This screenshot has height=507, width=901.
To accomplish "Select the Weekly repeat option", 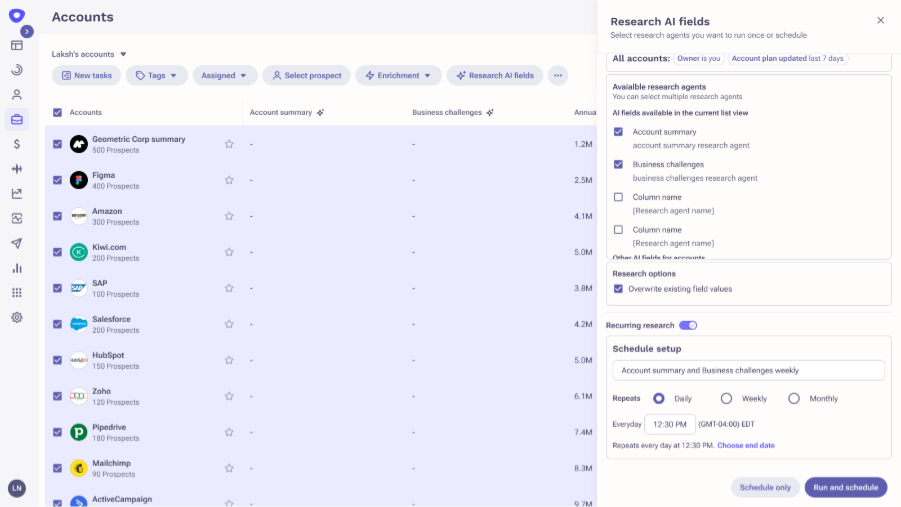I will pyautogui.click(x=726, y=398).
